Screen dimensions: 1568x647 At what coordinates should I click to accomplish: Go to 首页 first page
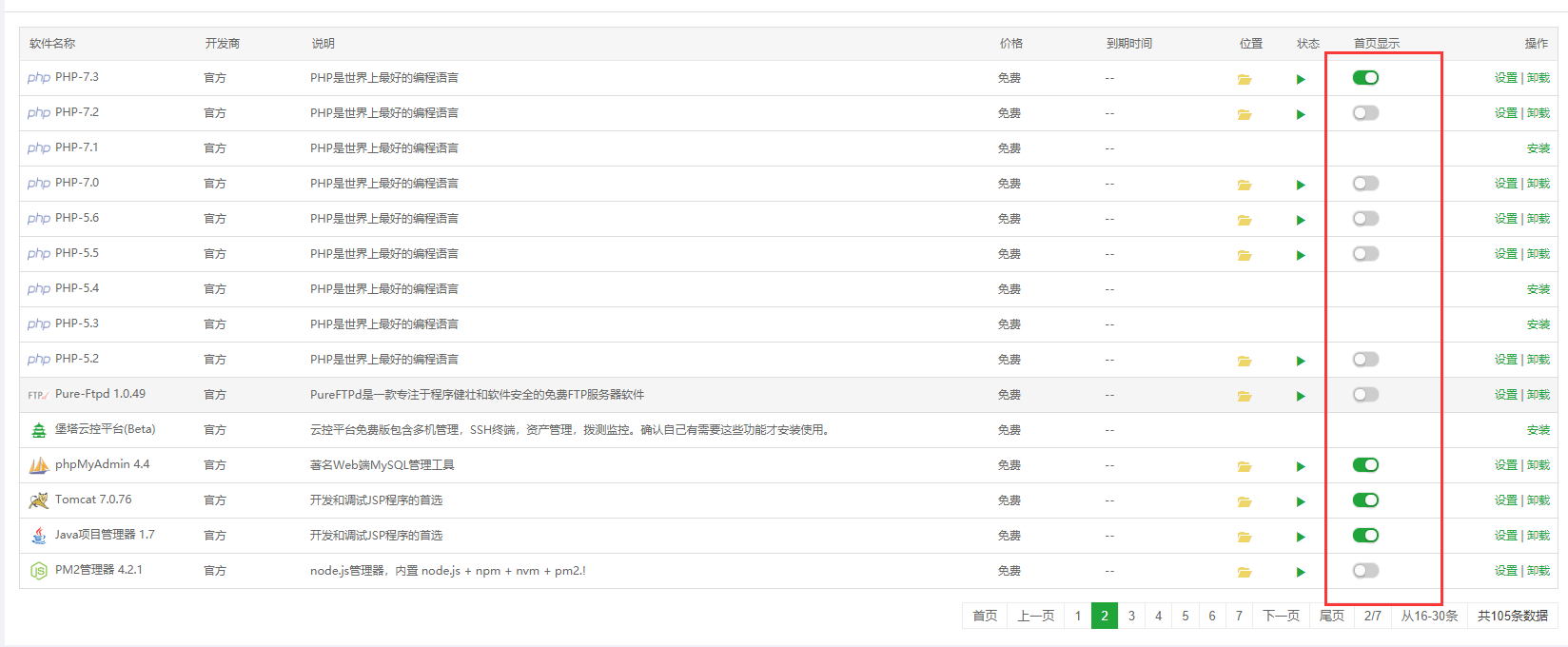point(985,616)
